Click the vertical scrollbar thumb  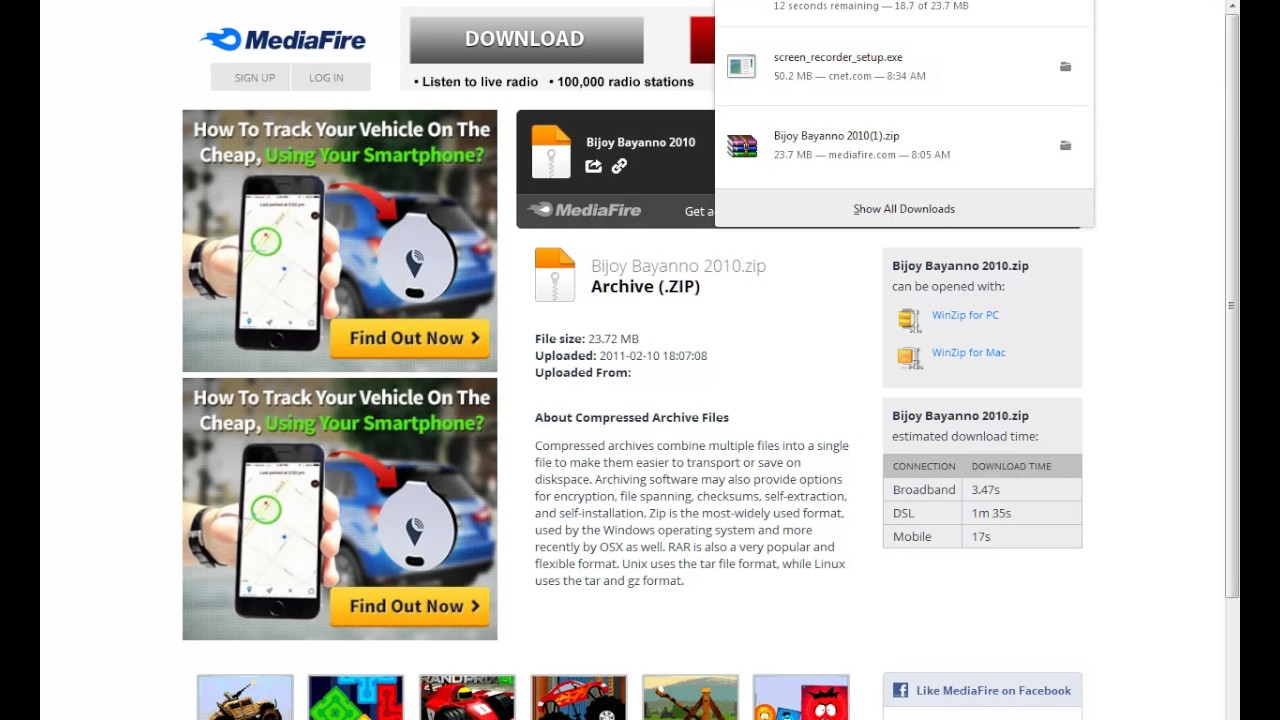tap(1232, 306)
